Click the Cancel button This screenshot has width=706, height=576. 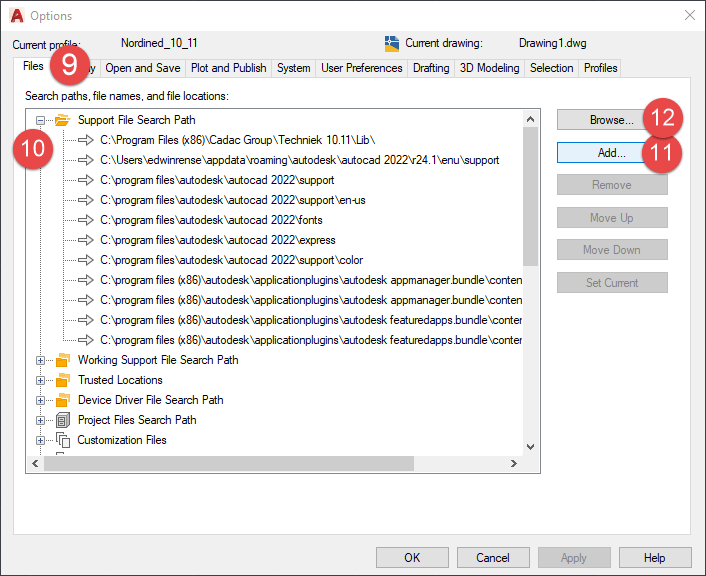click(493, 558)
